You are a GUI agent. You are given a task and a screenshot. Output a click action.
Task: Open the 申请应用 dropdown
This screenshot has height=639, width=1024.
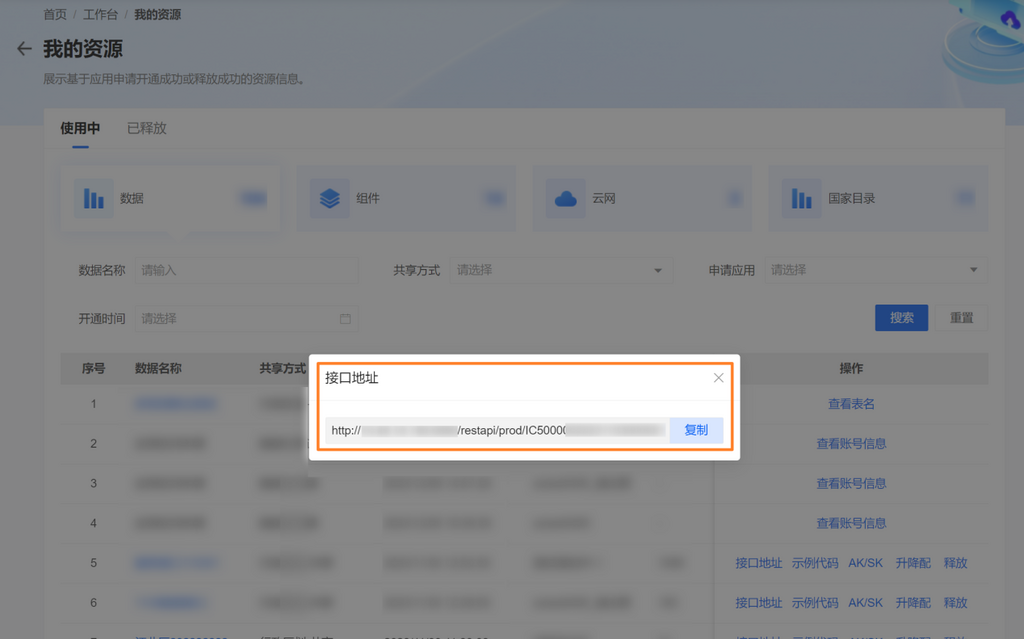point(876,270)
